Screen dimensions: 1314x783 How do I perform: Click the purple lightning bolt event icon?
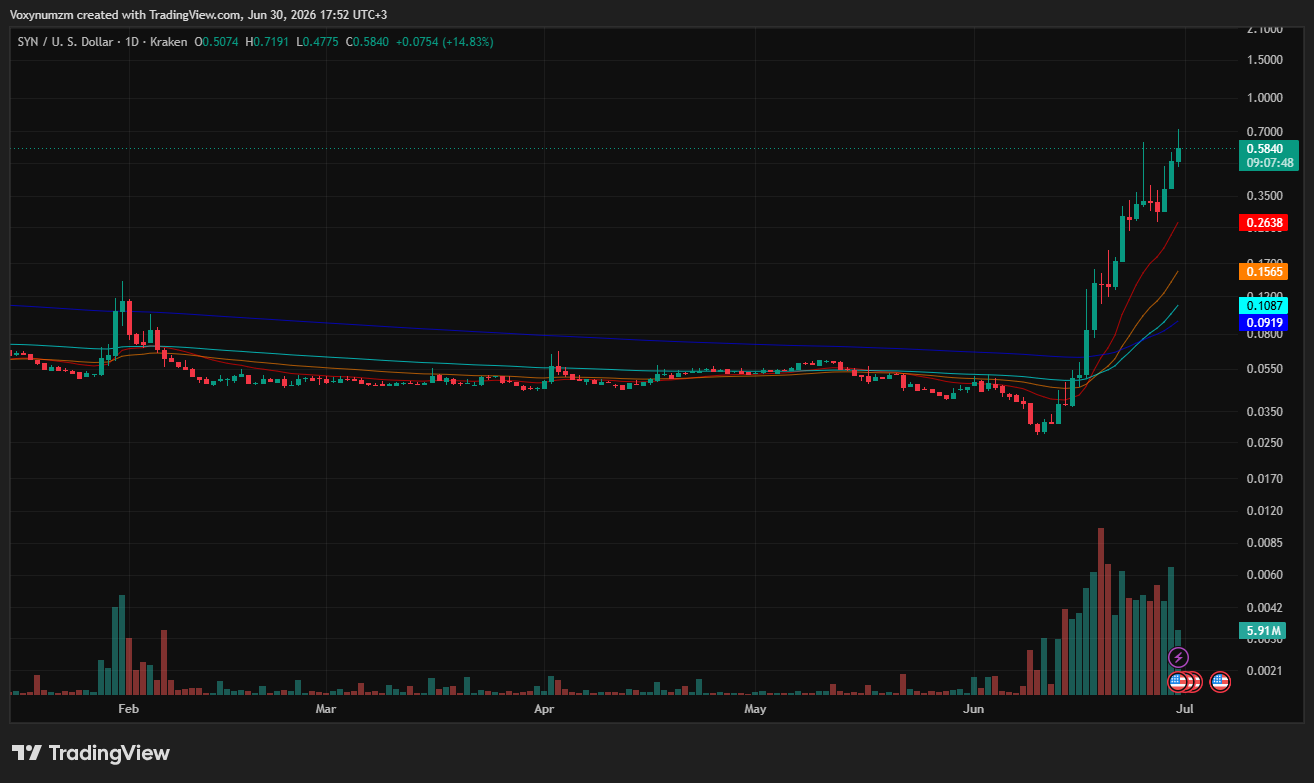[x=1178, y=657]
